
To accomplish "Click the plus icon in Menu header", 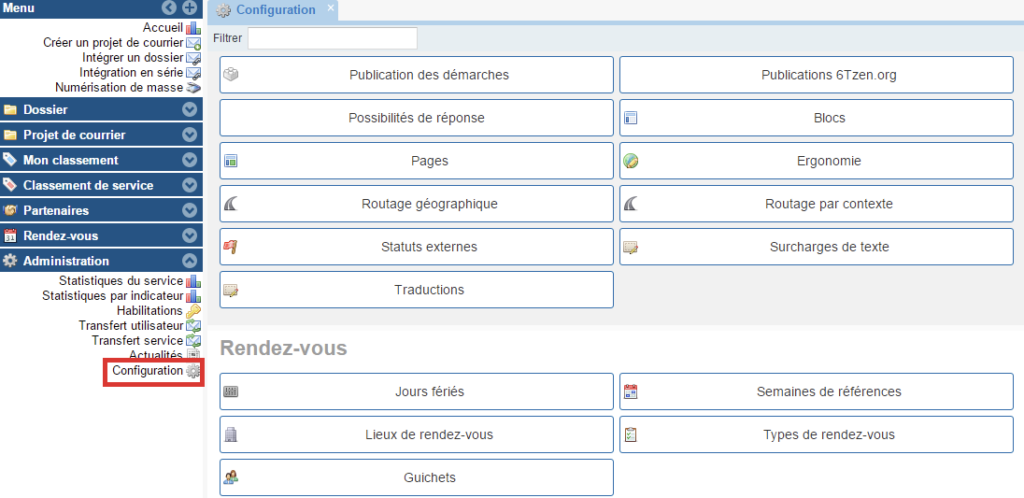I will (x=190, y=8).
